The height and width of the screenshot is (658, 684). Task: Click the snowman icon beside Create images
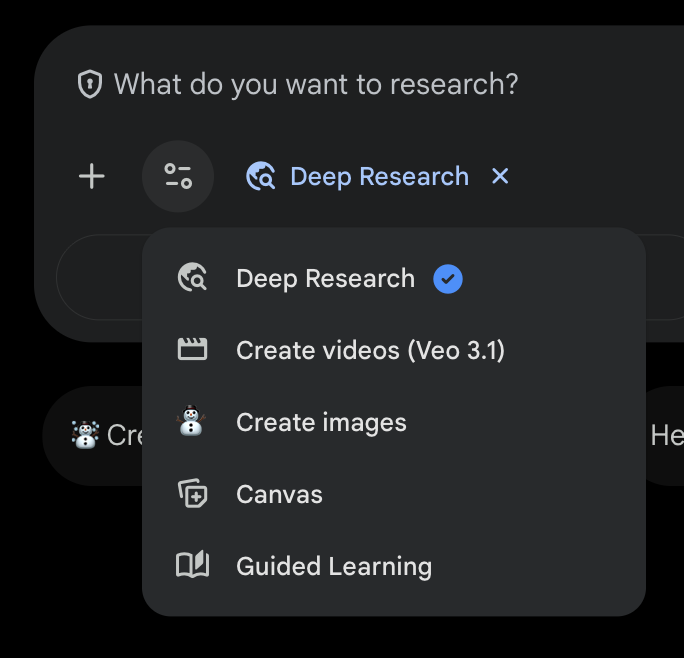191,421
